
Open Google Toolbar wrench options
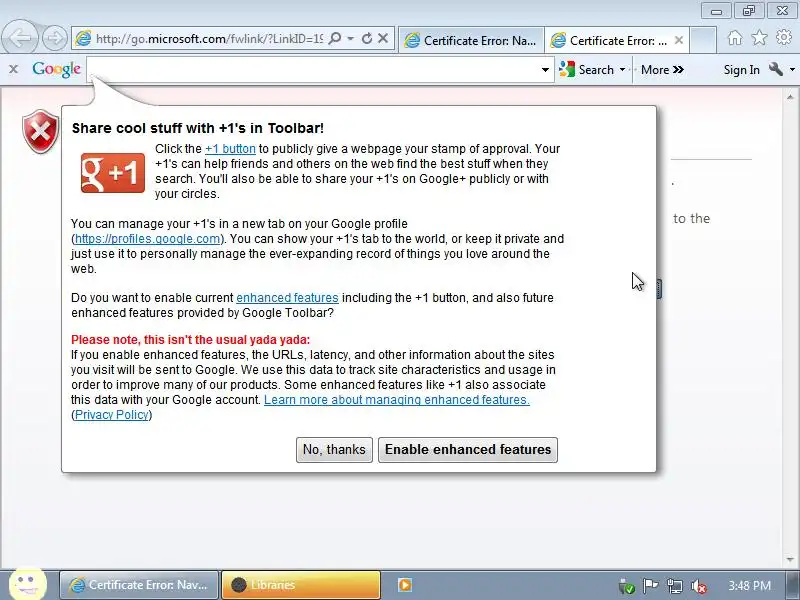(776, 69)
